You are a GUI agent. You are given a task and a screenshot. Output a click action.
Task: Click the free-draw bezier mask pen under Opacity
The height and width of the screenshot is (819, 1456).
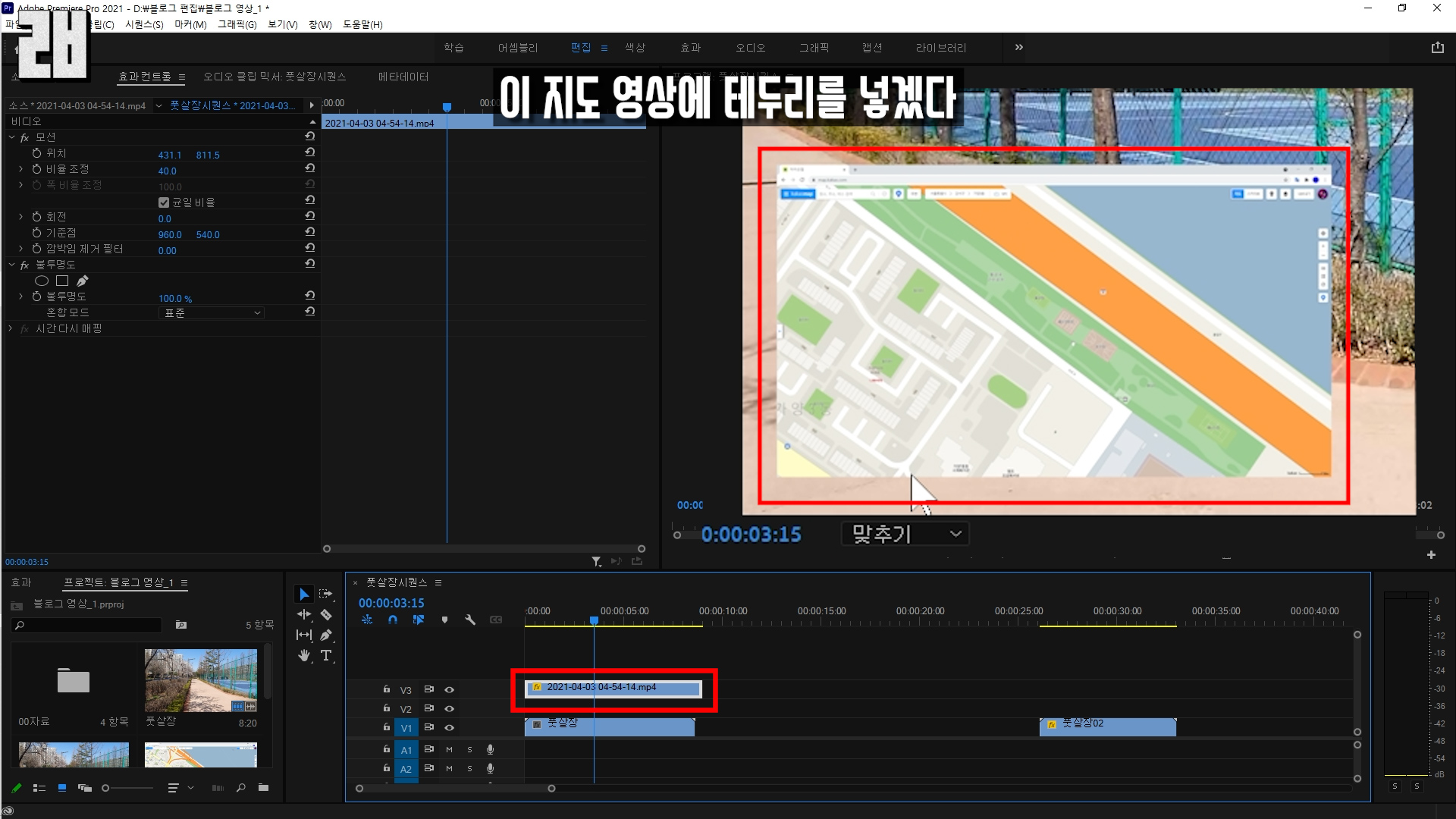(83, 281)
